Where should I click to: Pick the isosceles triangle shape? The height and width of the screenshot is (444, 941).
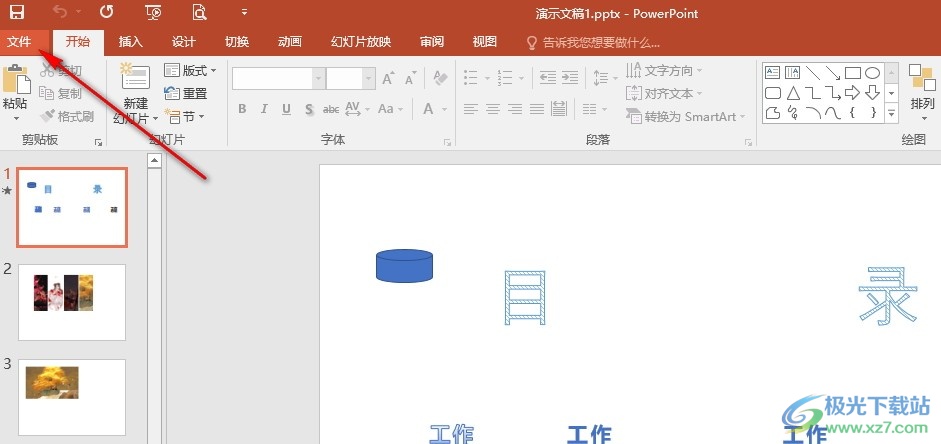pyautogui.click(x=793, y=93)
